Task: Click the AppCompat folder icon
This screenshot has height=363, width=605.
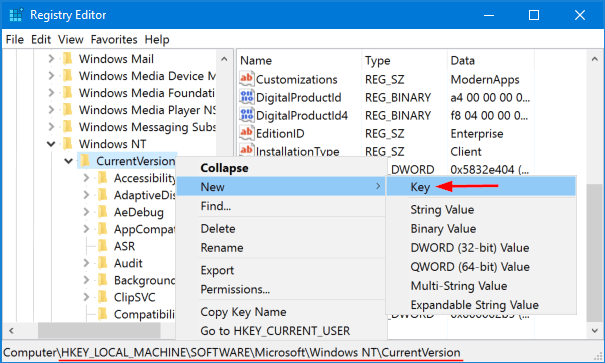Action: (103, 229)
